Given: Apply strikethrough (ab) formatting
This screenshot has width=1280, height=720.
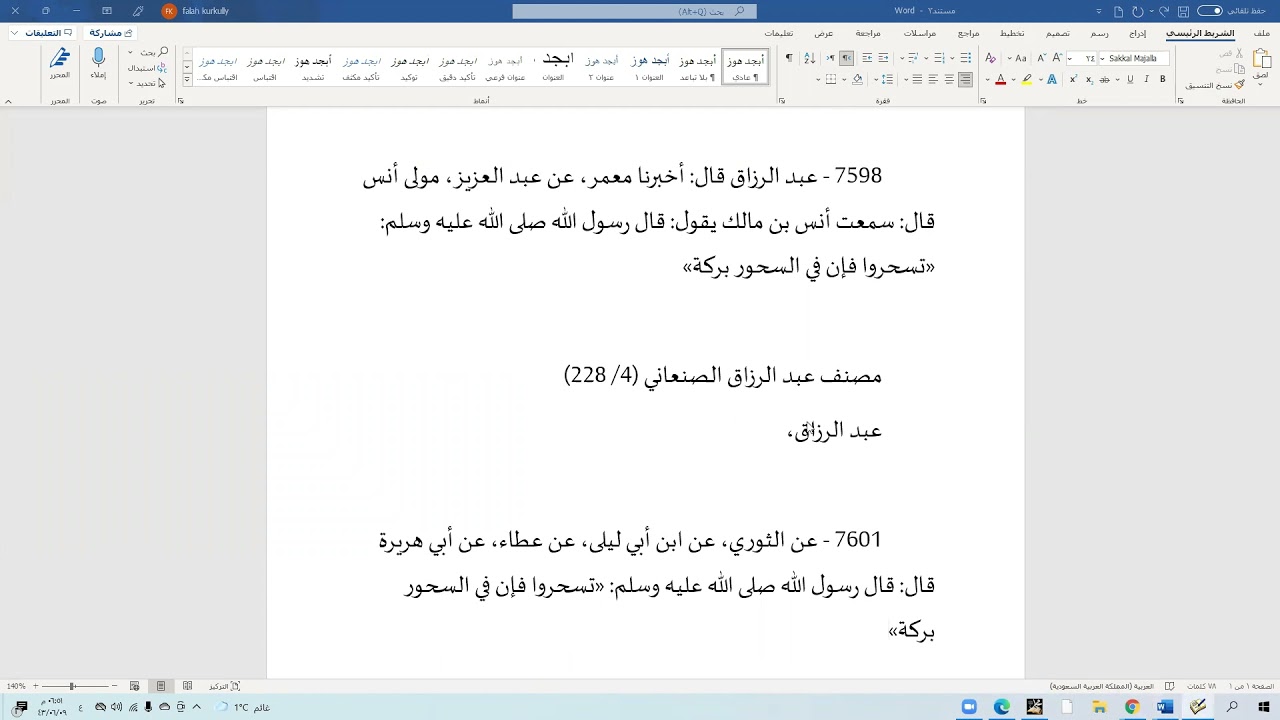Looking at the screenshot, I should pos(1104,79).
